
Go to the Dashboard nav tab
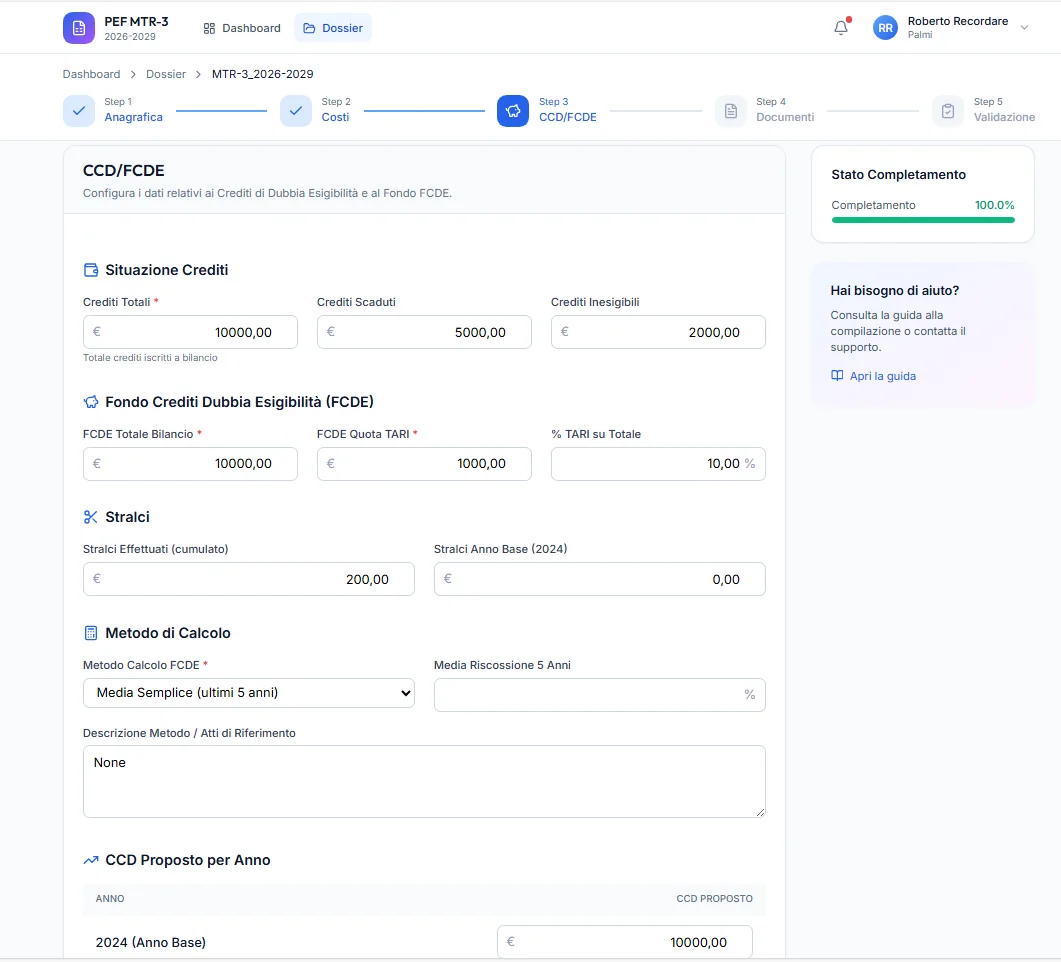[x=242, y=28]
